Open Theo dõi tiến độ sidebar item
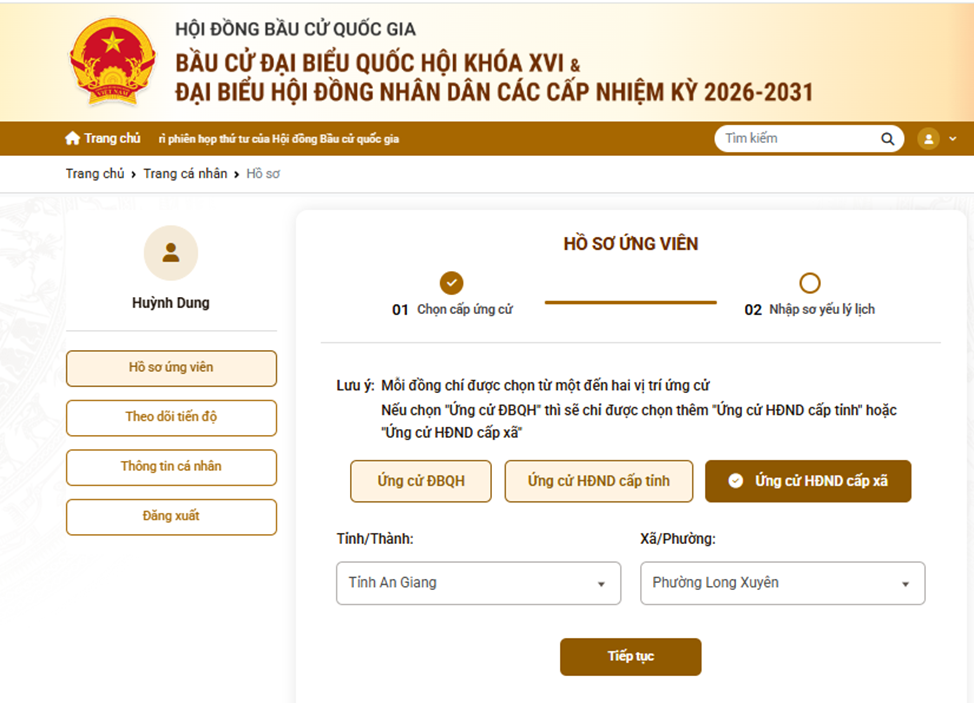Image resolution: width=974 pixels, height=703 pixels. tap(171, 417)
